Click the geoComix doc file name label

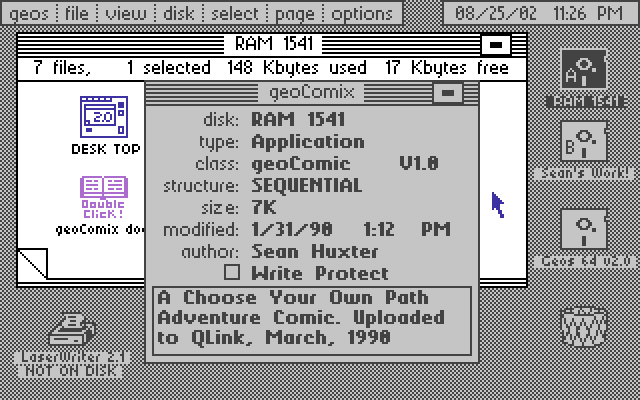pos(100,229)
